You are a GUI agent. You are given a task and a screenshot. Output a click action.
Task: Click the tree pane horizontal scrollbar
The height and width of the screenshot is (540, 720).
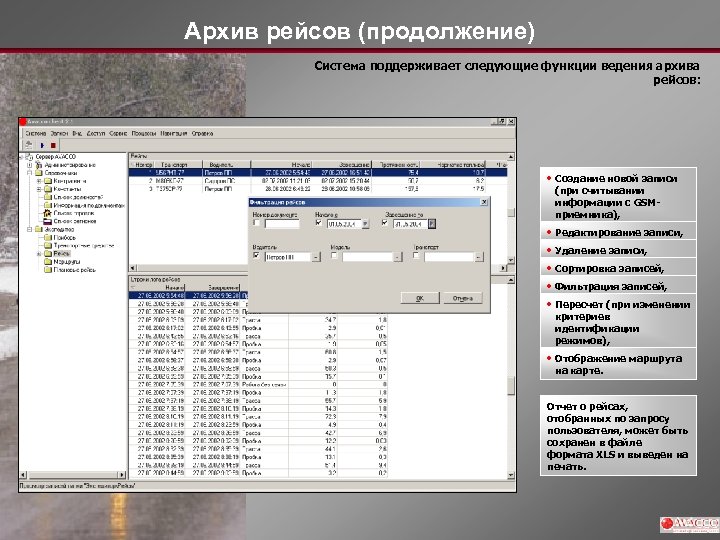(73, 475)
